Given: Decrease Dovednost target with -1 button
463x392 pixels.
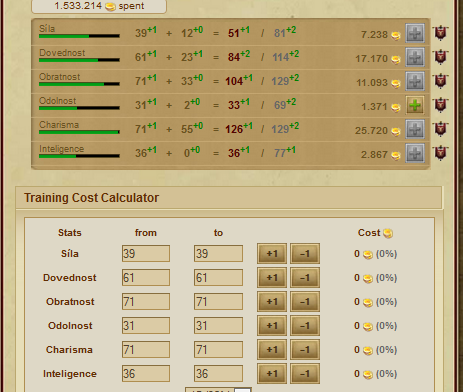Looking at the screenshot, I should click(x=305, y=278).
